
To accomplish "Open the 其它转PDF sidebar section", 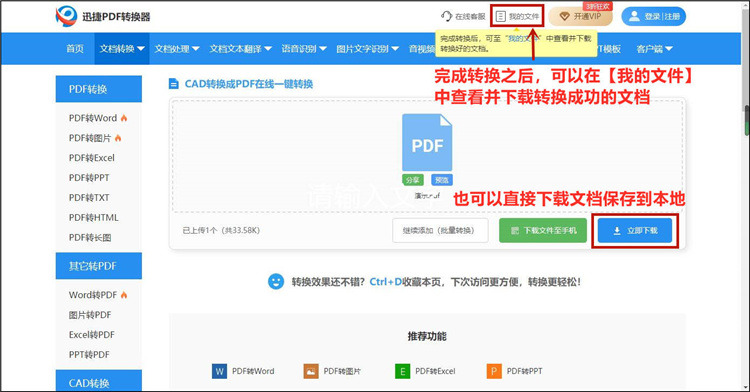I will coord(99,266).
